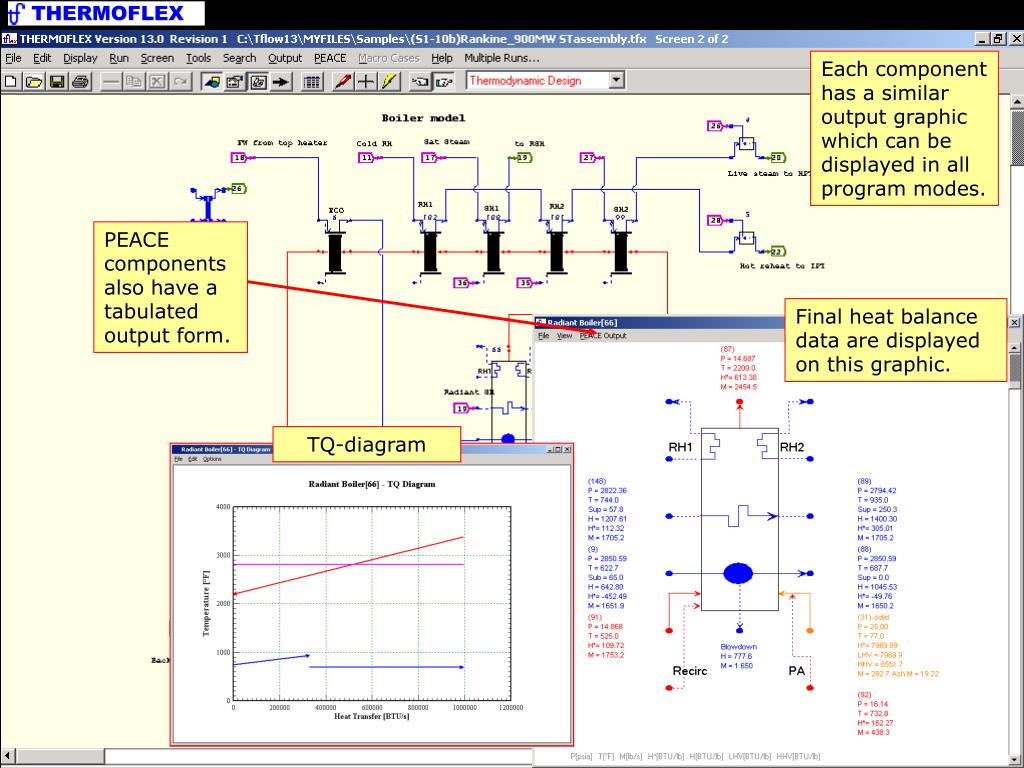Click the blue drum in the Radiant Boiler graphic

point(738,573)
